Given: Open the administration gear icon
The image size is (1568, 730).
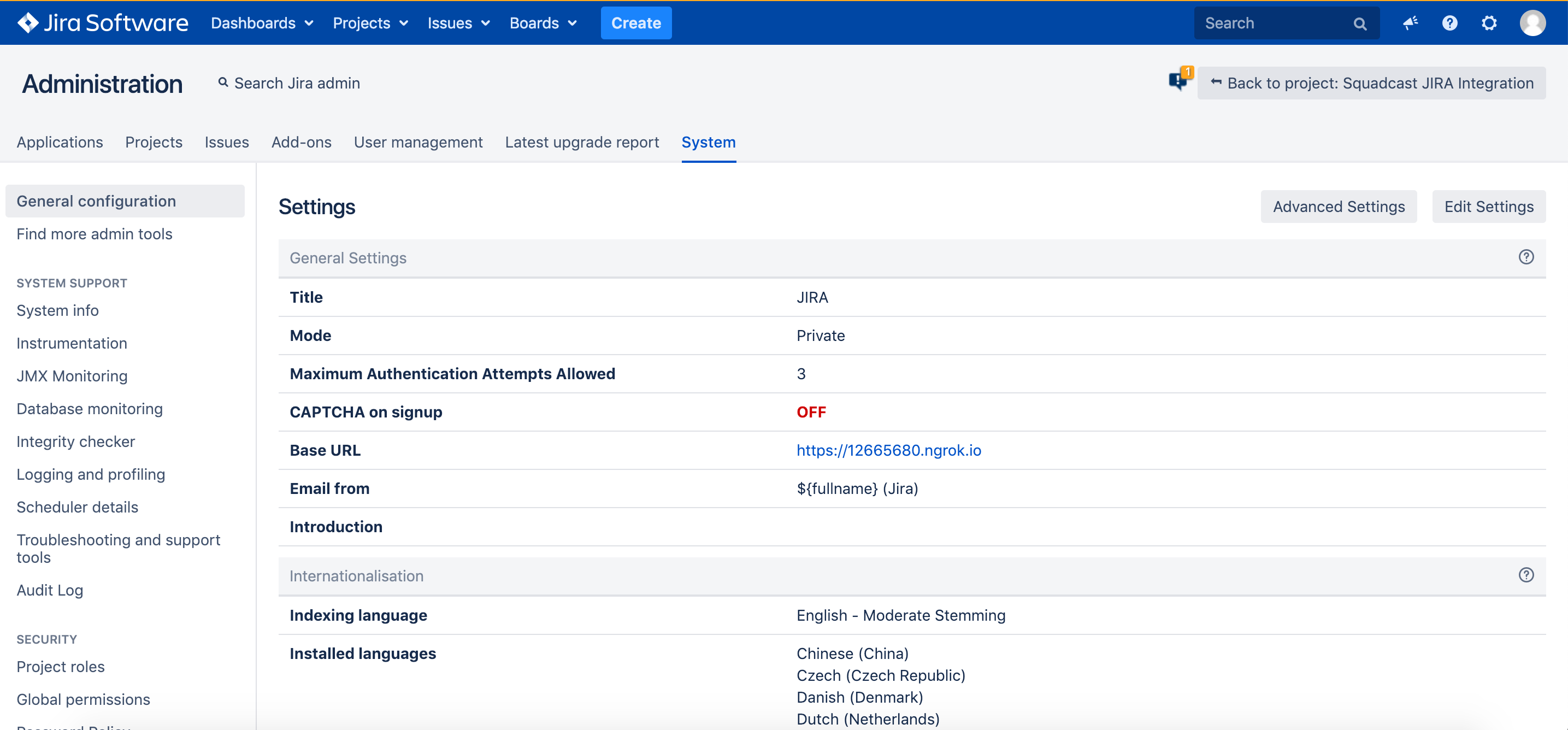Looking at the screenshot, I should (x=1488, y=23).
